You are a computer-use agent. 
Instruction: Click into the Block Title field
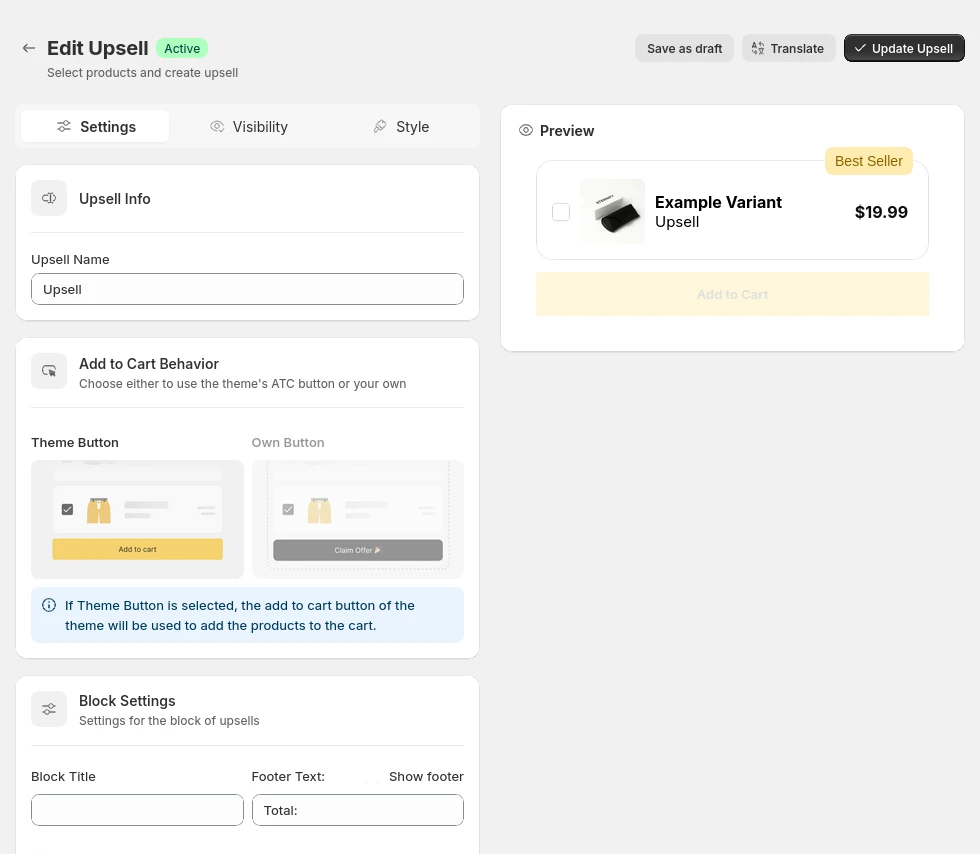tap(138, 810)
